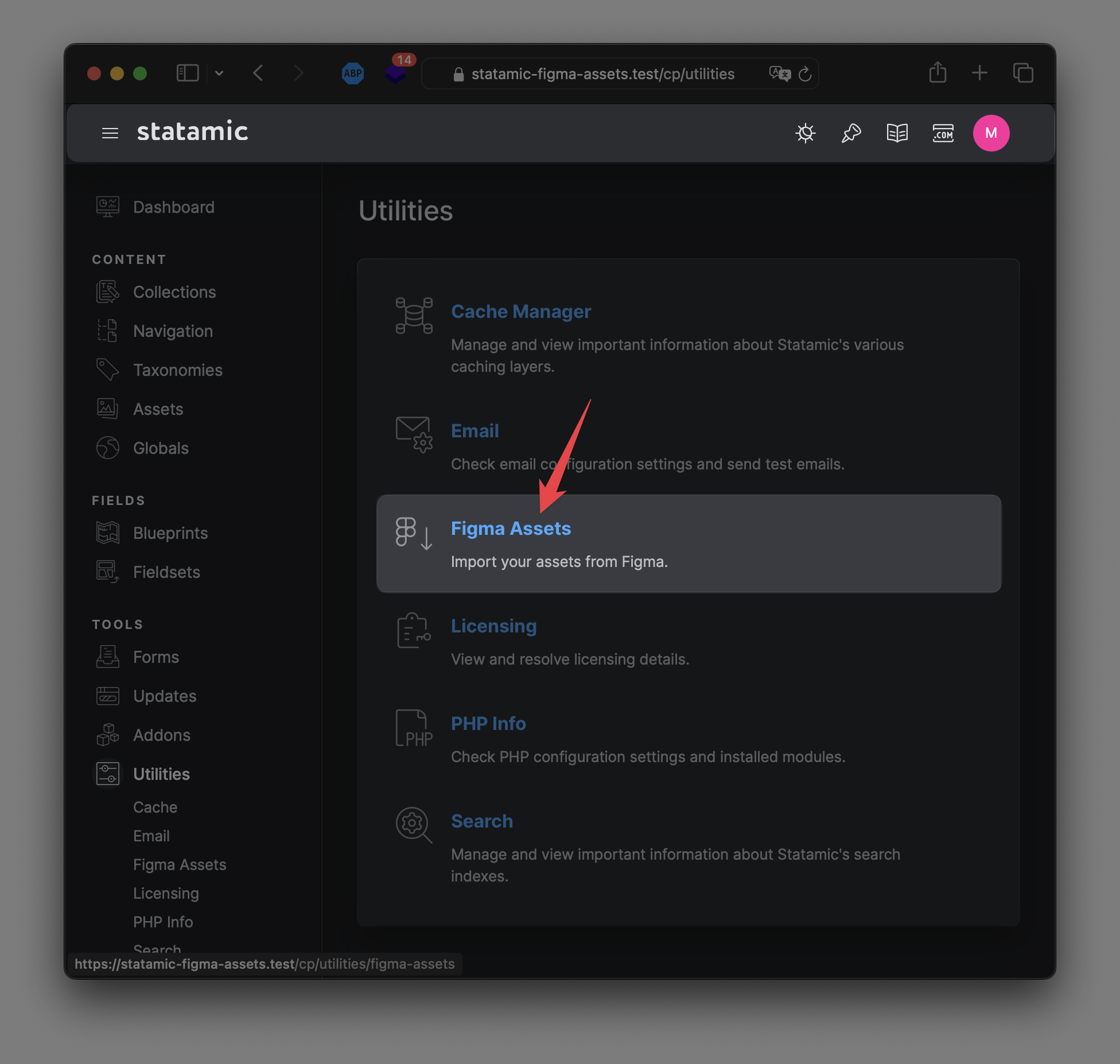The image size is (1120, 1064).
Task: Click the Email envelope gear icon
Action: pyautogui.click(x=414, y=435)
